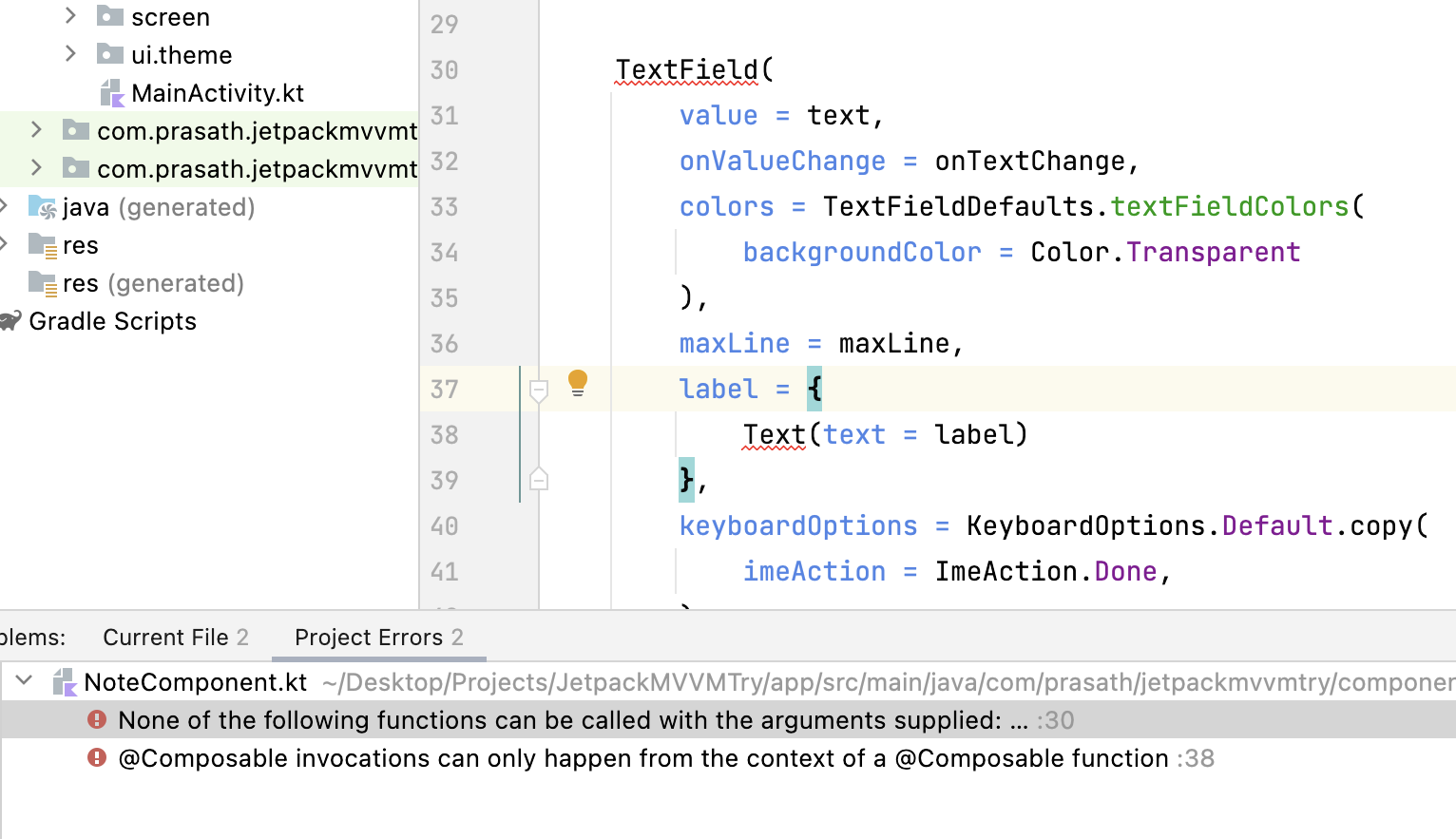Click the file path next to NoteComponent.kt
This screenshot has width=1456, height=839.
889,682
